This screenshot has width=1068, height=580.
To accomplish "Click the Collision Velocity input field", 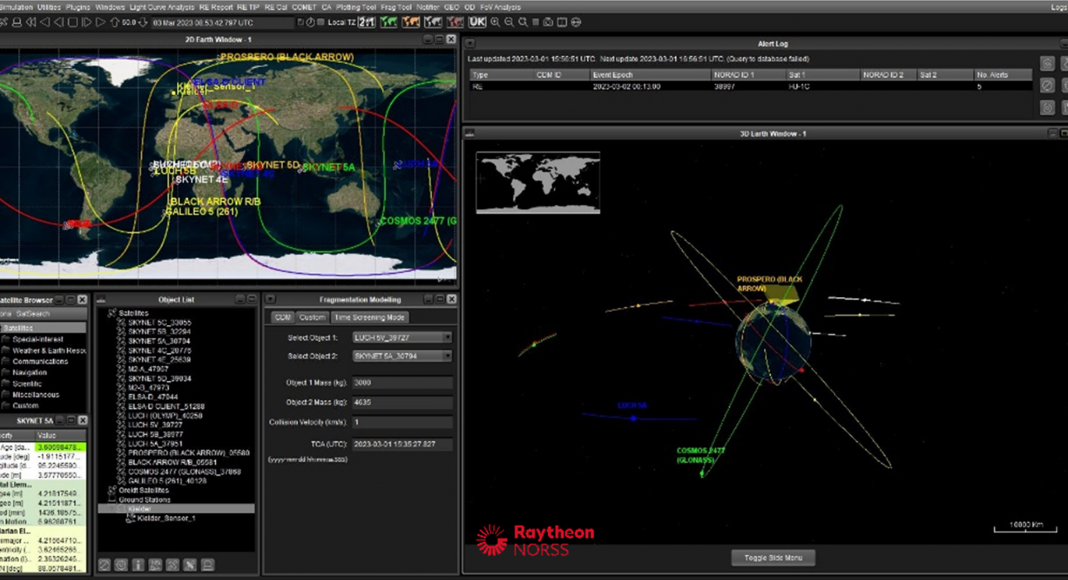I will point(402,422).
